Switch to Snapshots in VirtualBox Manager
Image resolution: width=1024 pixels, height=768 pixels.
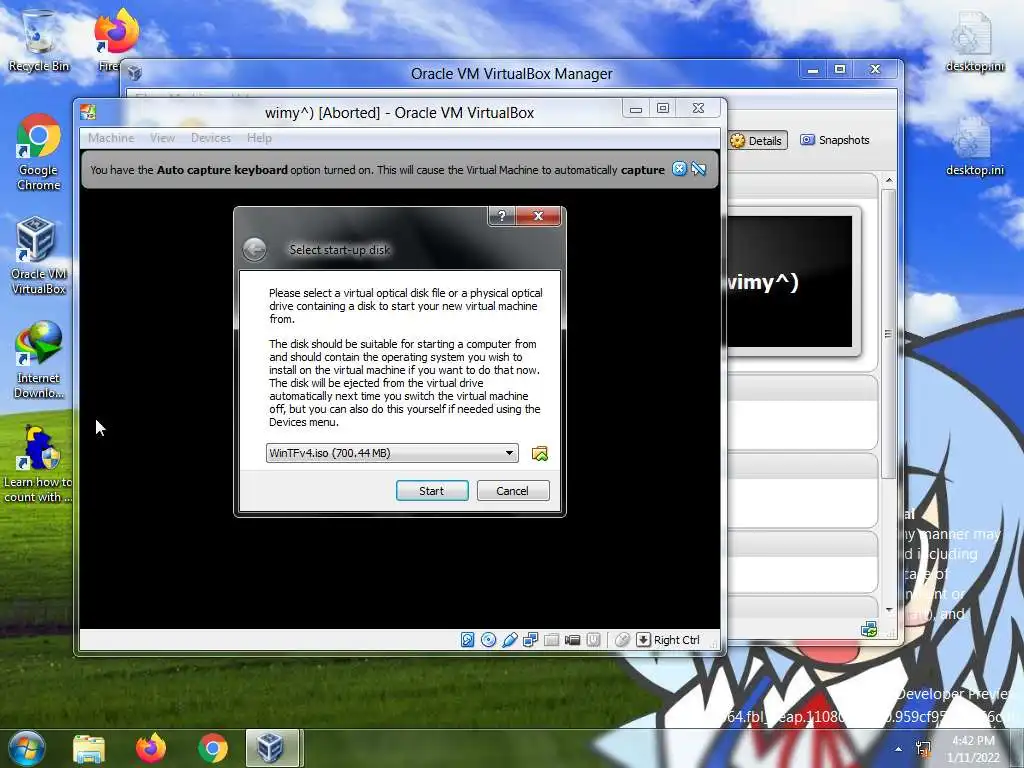pyautogui.click(x=835, y=140)
